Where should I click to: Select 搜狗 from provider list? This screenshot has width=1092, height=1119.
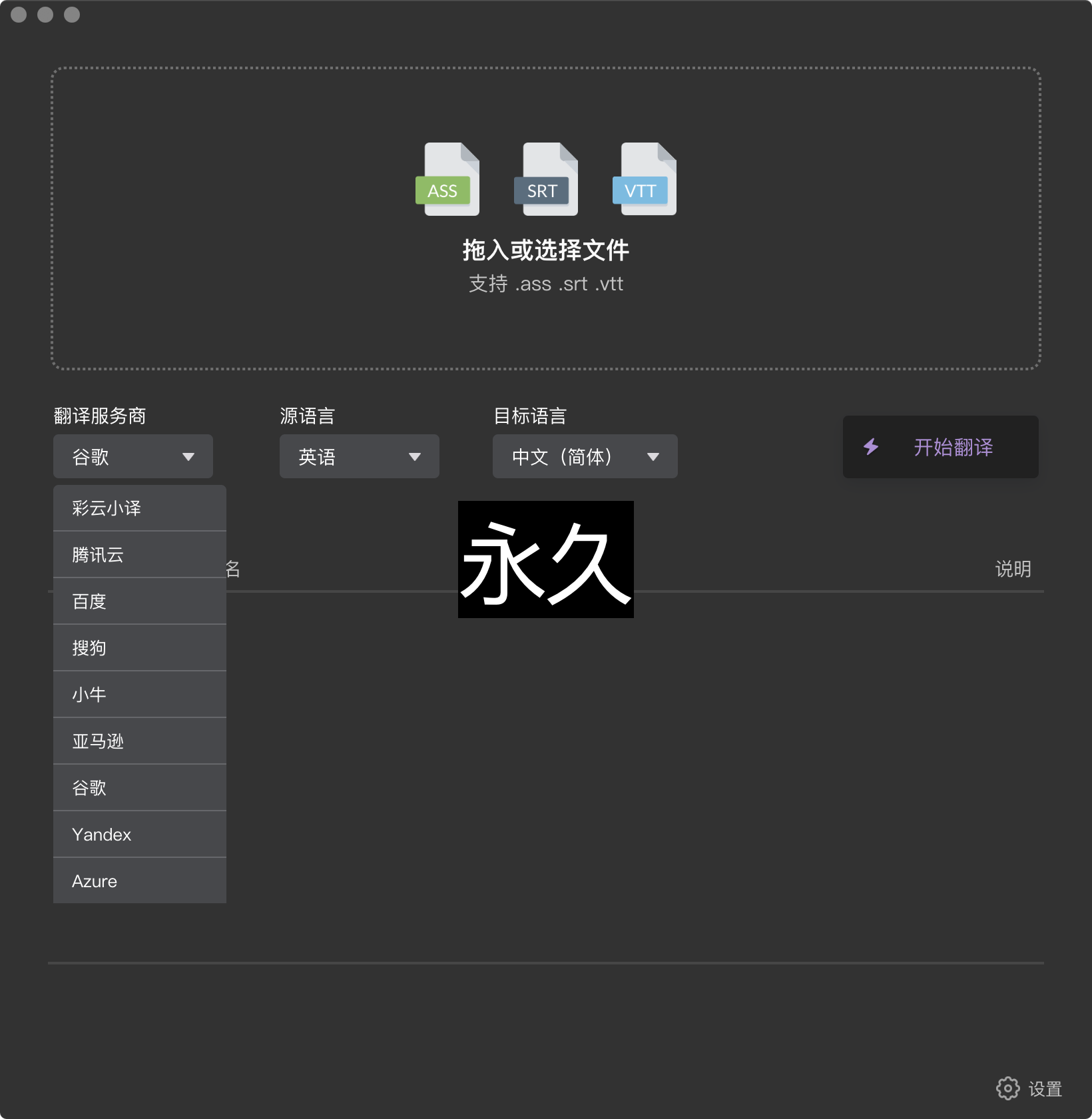point(140,648)
